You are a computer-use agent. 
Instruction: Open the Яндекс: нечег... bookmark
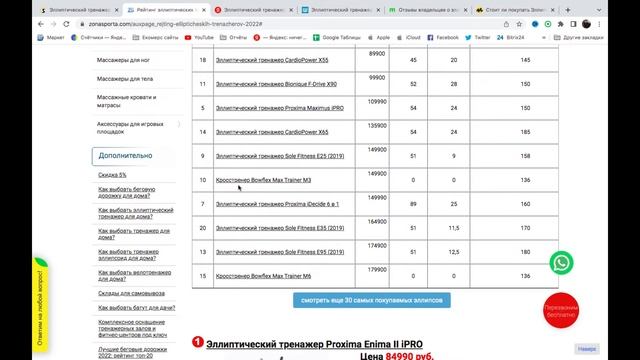(280, 38)
